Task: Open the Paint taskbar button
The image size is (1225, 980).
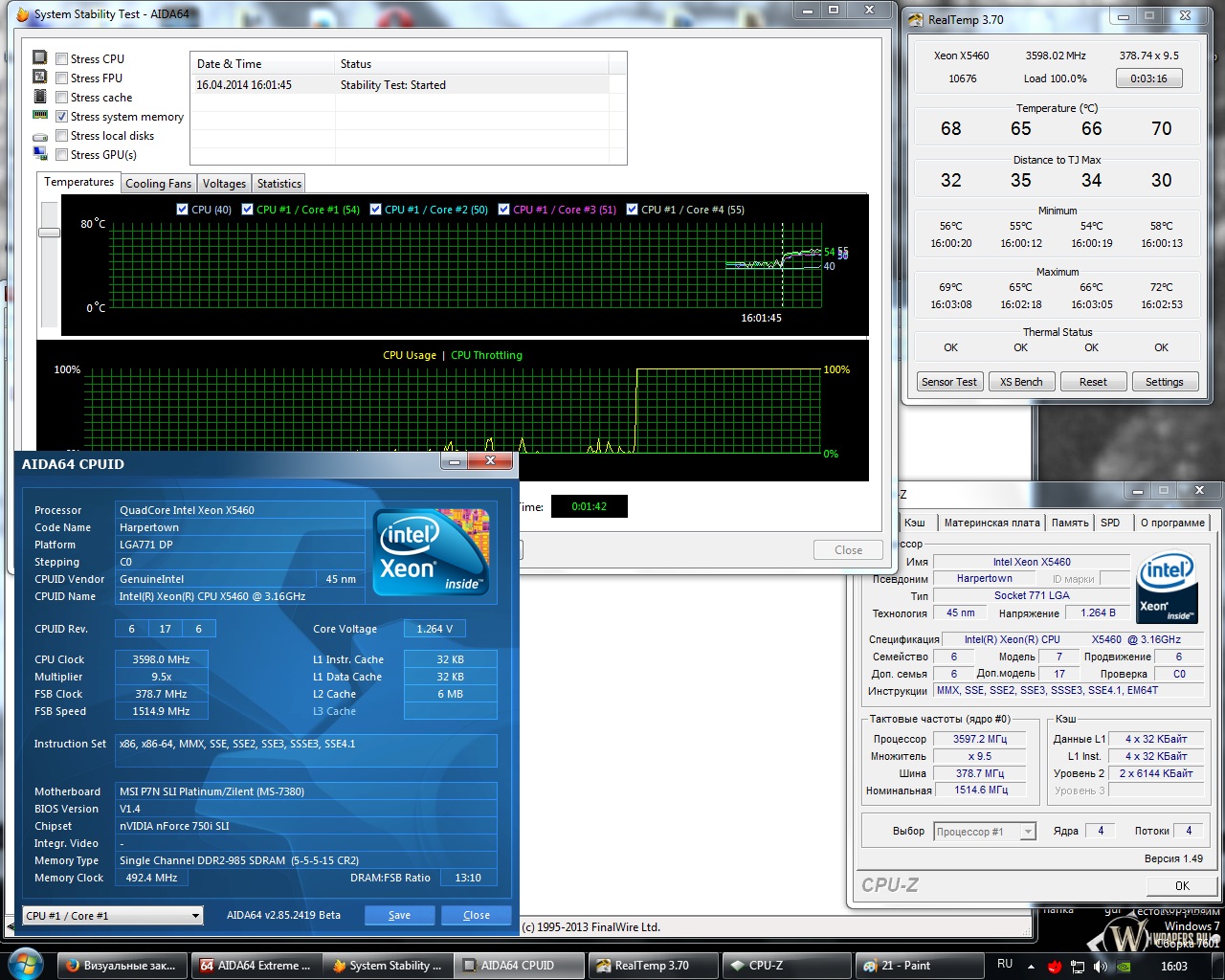Action: 919,966
